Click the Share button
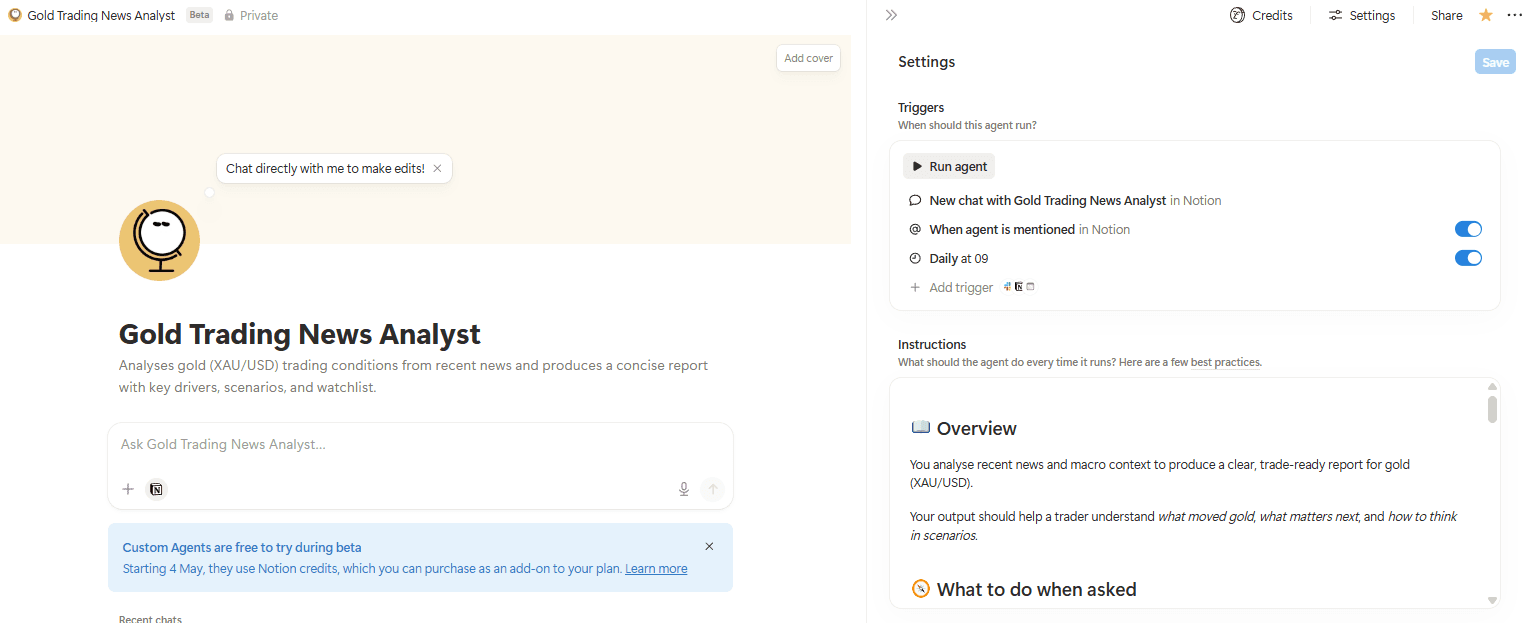The width and height of the screenshot is (1522, 623). point(1446,15)
